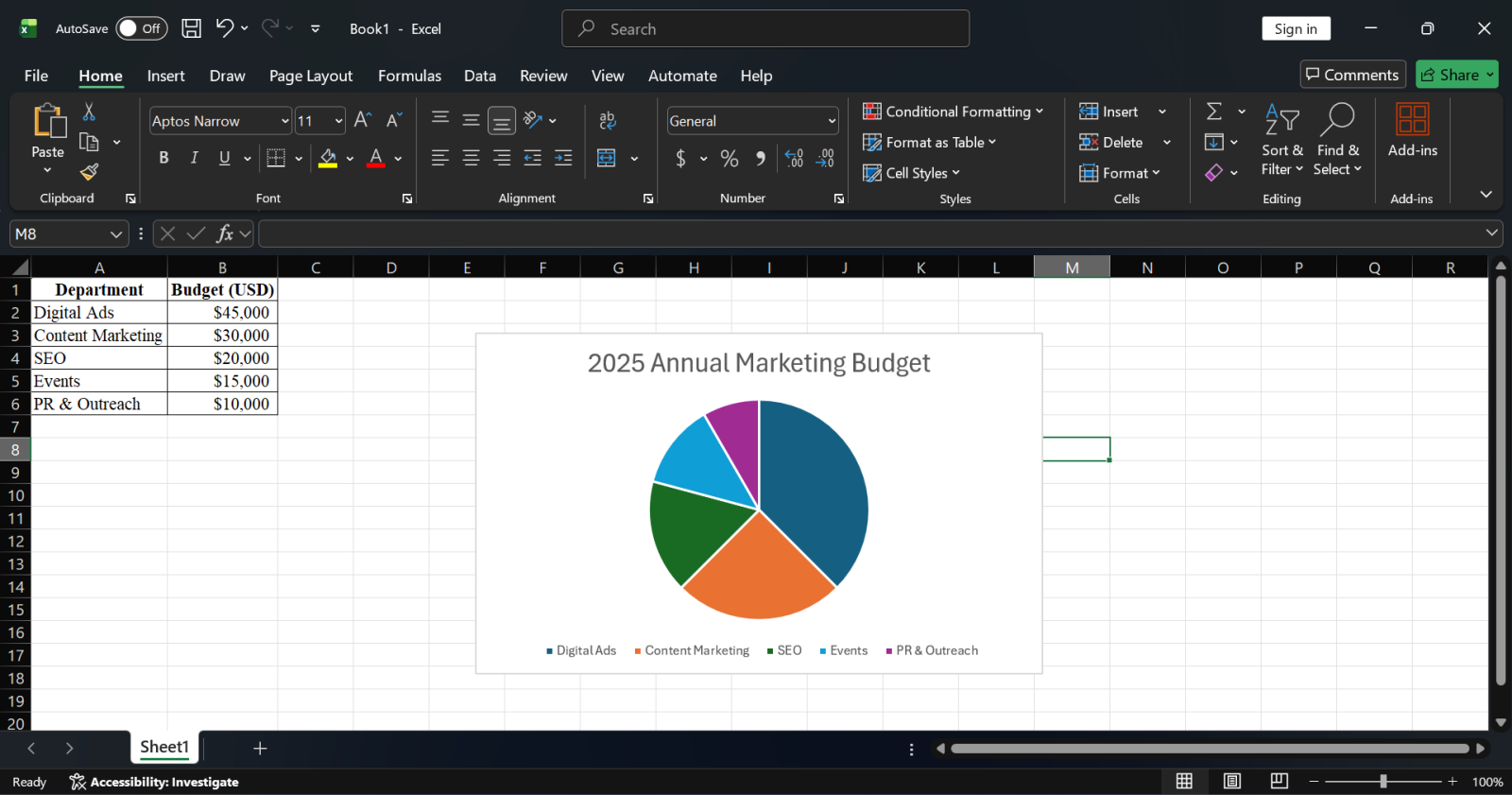Switch to the Formulas tab
The width and height of the screenshot is (1512, 795).
pos(409,76)
